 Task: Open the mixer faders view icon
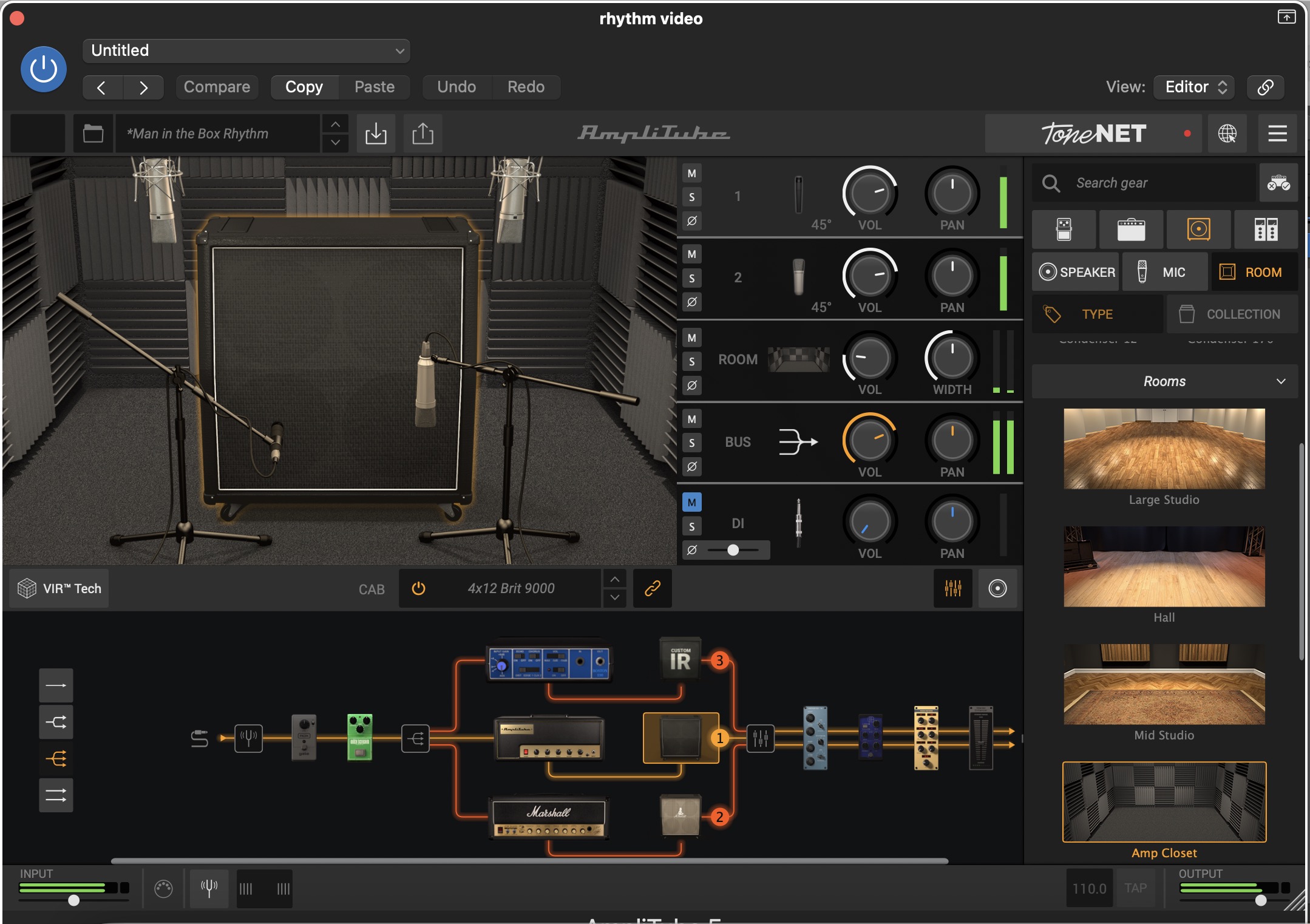pyautogui.click(x=952, y=588)
